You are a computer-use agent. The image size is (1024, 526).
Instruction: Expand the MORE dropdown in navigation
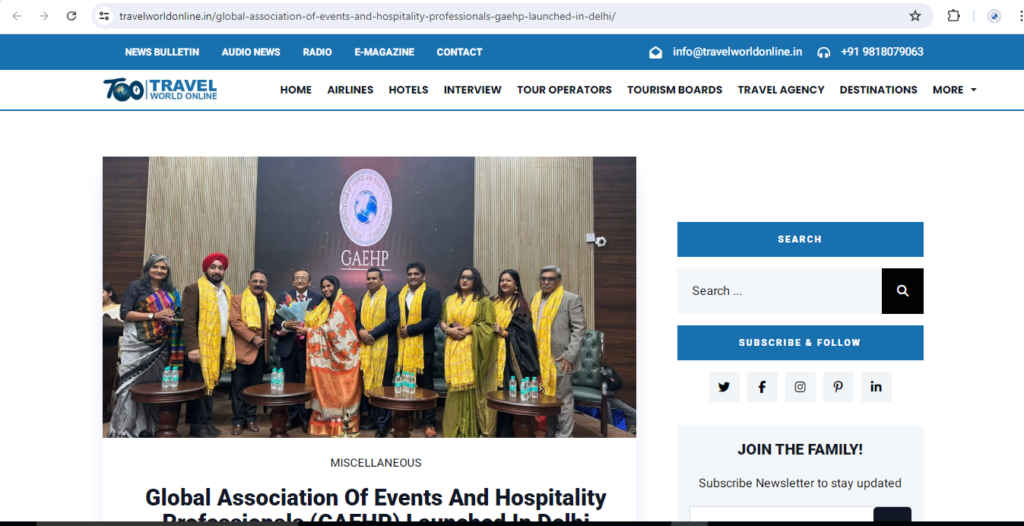(954, 90)
